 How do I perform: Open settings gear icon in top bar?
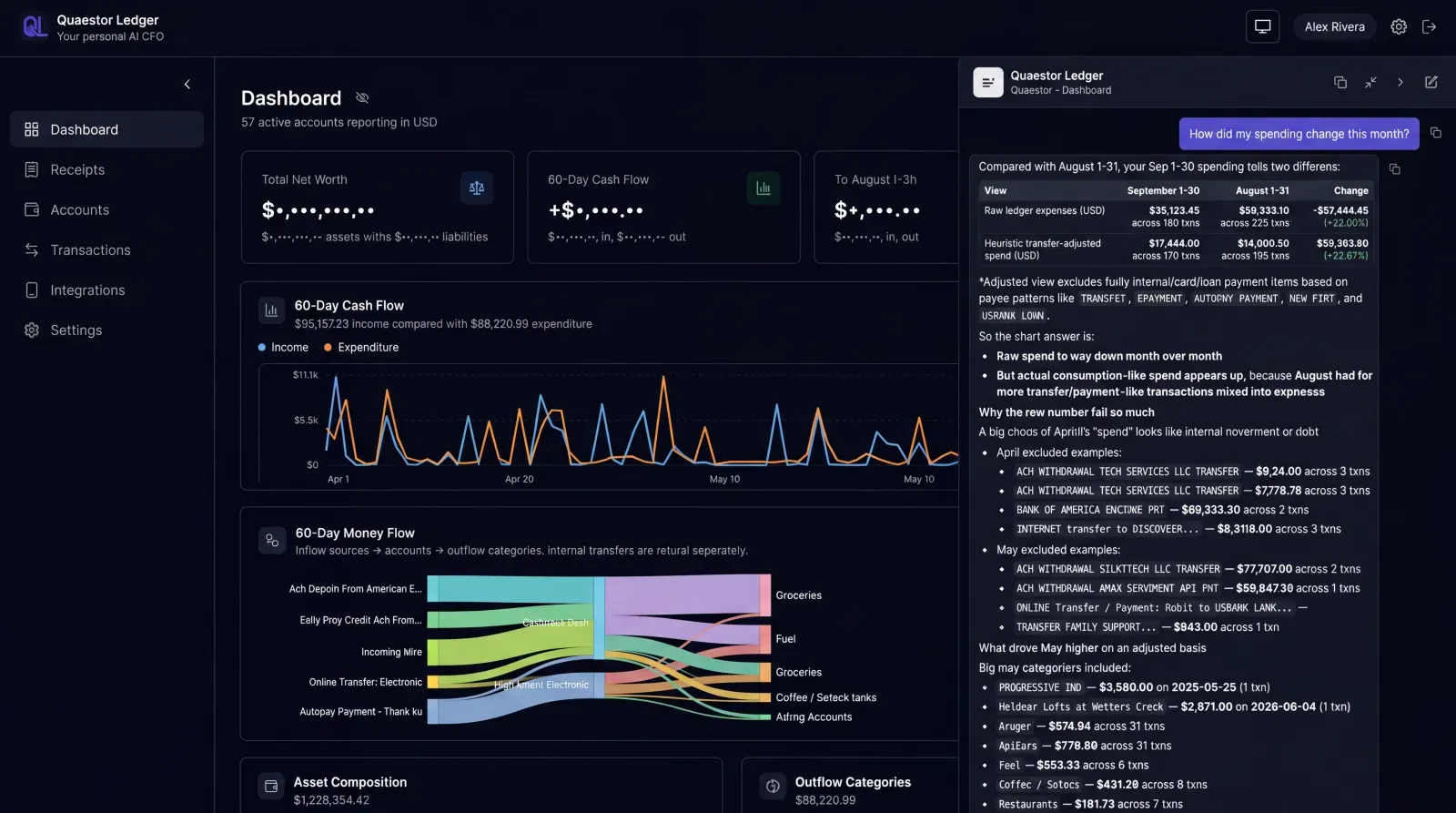tap(1399, 26)
